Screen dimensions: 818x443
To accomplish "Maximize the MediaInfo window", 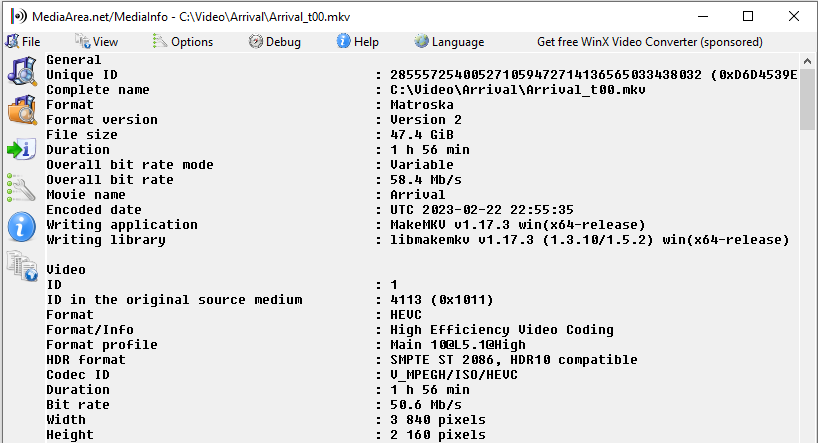I will pos(749,17).
